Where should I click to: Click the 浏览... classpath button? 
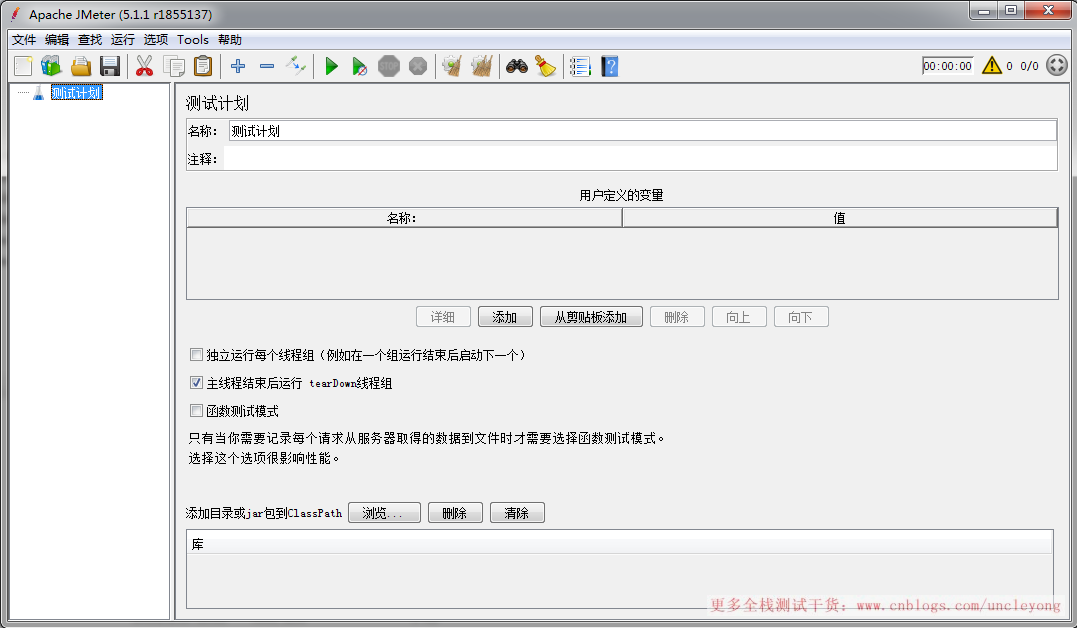(384, 513)
